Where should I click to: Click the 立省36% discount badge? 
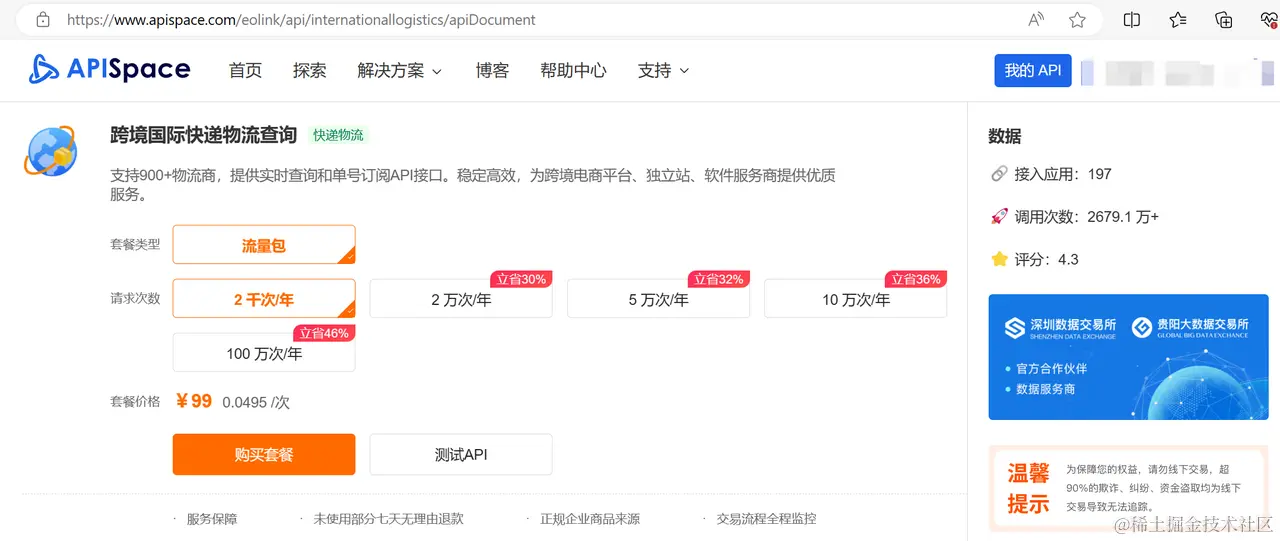click(x=916, y=279)
